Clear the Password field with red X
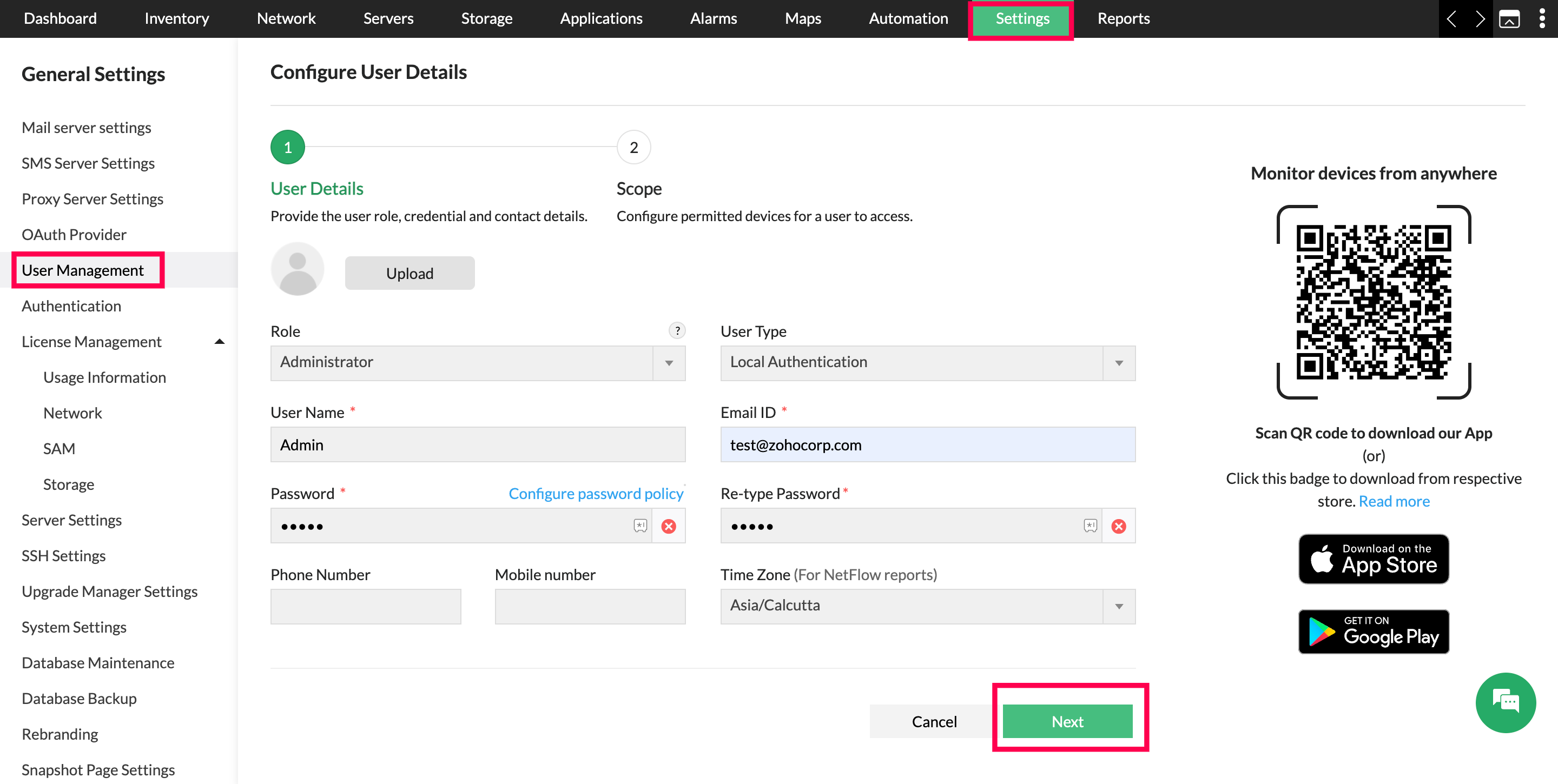The image size is (1558, 784). pos(668,526)
